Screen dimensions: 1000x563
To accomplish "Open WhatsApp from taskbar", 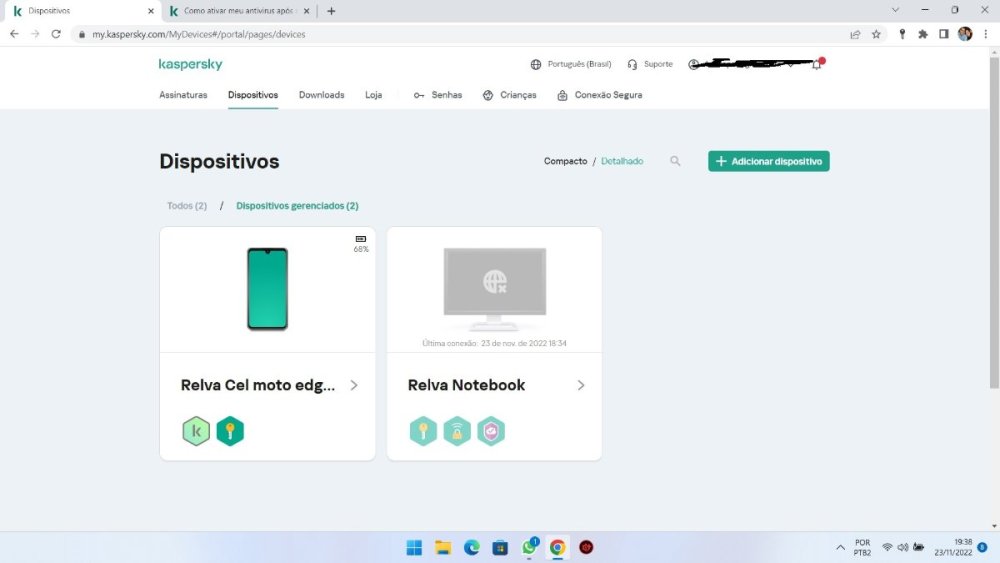I will [x=529, y=547].
